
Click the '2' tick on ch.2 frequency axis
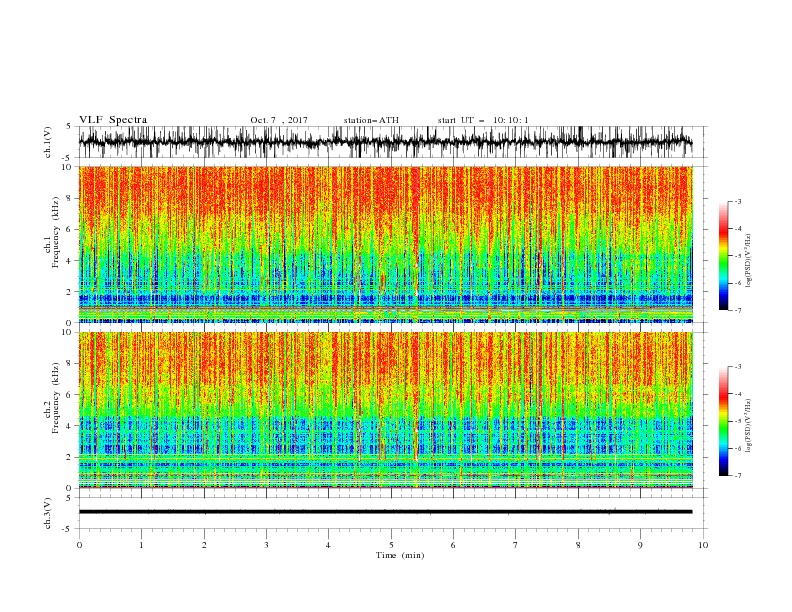[70, 457]
